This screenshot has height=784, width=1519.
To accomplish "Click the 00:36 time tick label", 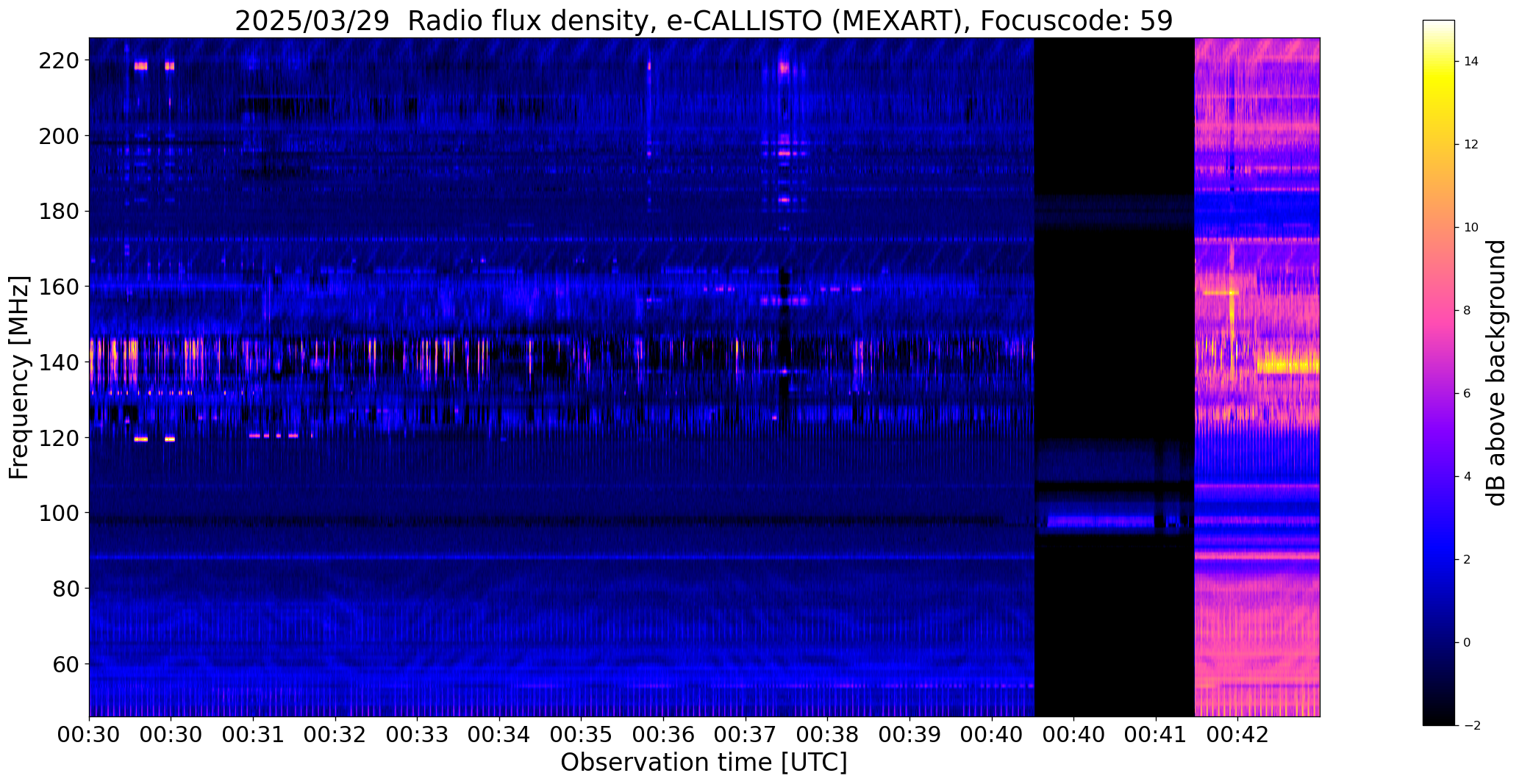I will 663,733.
